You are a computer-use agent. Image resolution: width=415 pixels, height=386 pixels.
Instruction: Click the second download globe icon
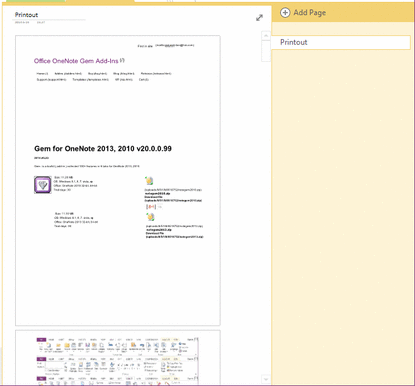tap(150, 217)
